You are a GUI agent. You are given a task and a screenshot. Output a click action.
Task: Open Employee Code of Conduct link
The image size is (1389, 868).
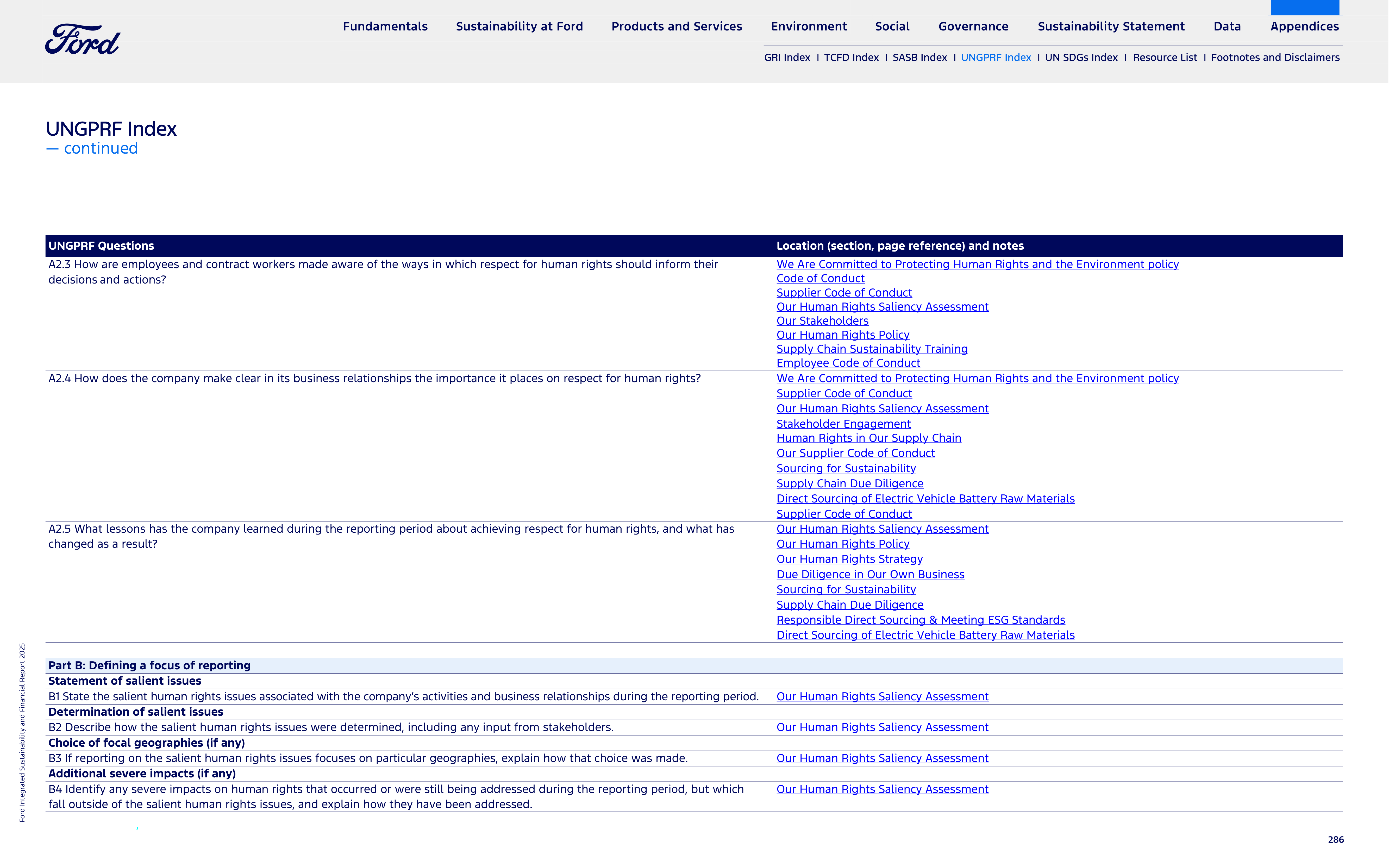[848, 363]
